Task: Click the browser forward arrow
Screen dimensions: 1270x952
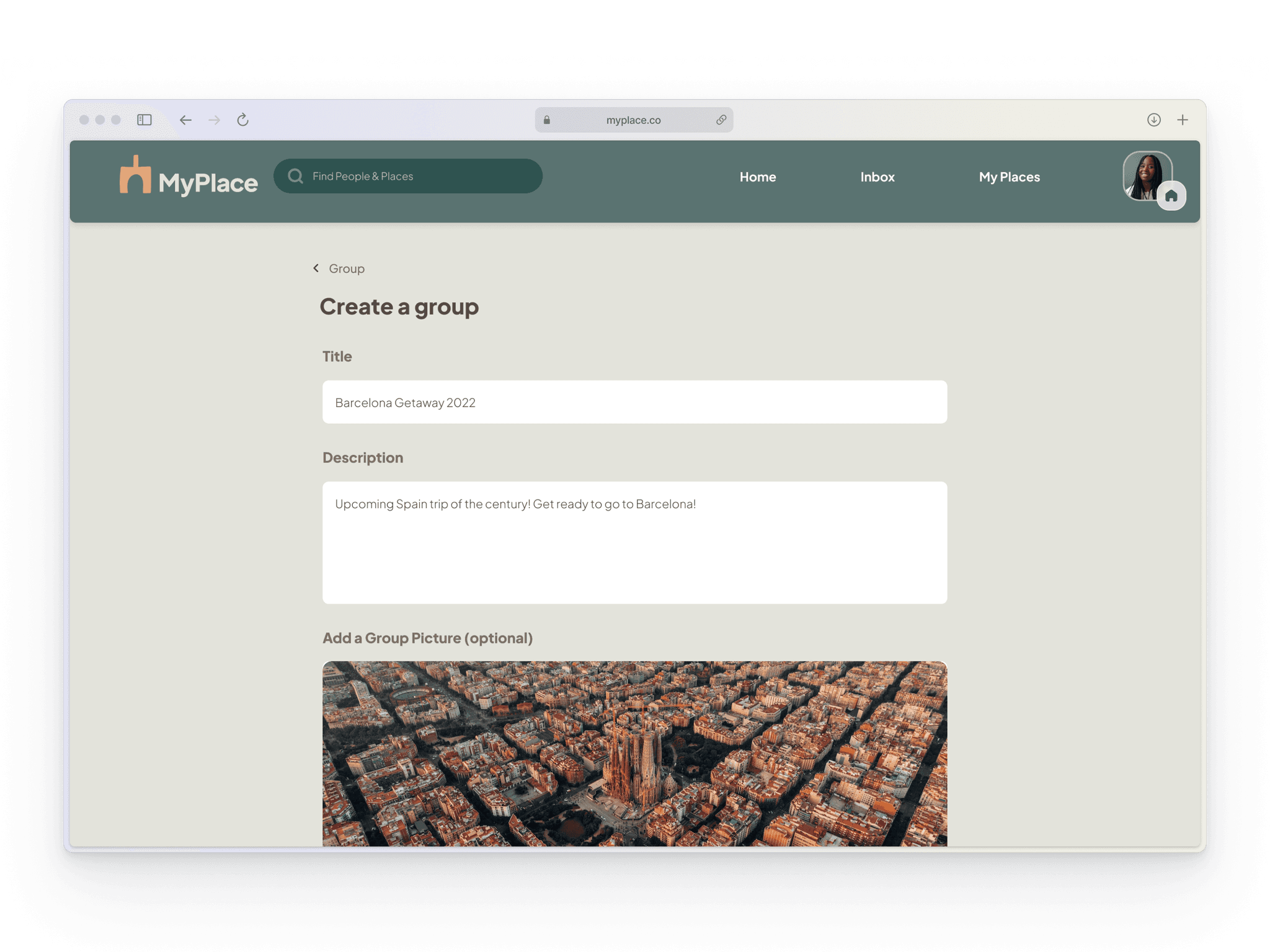Action: (x=215, y=120)
